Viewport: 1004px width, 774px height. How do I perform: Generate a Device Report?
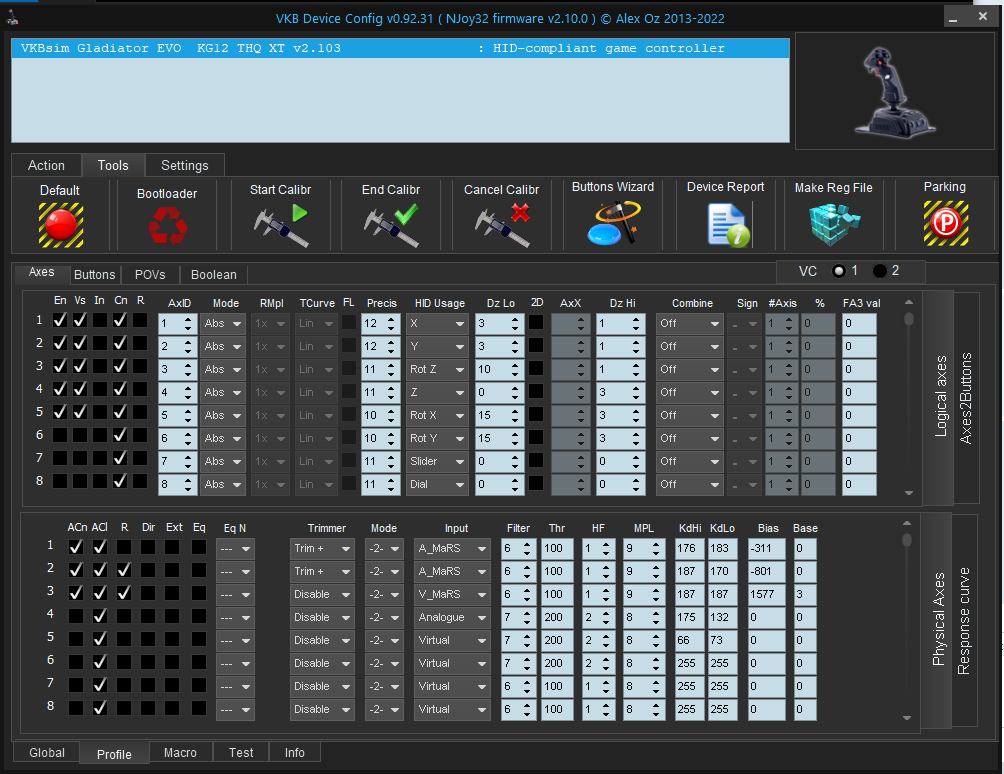point(725,223)
